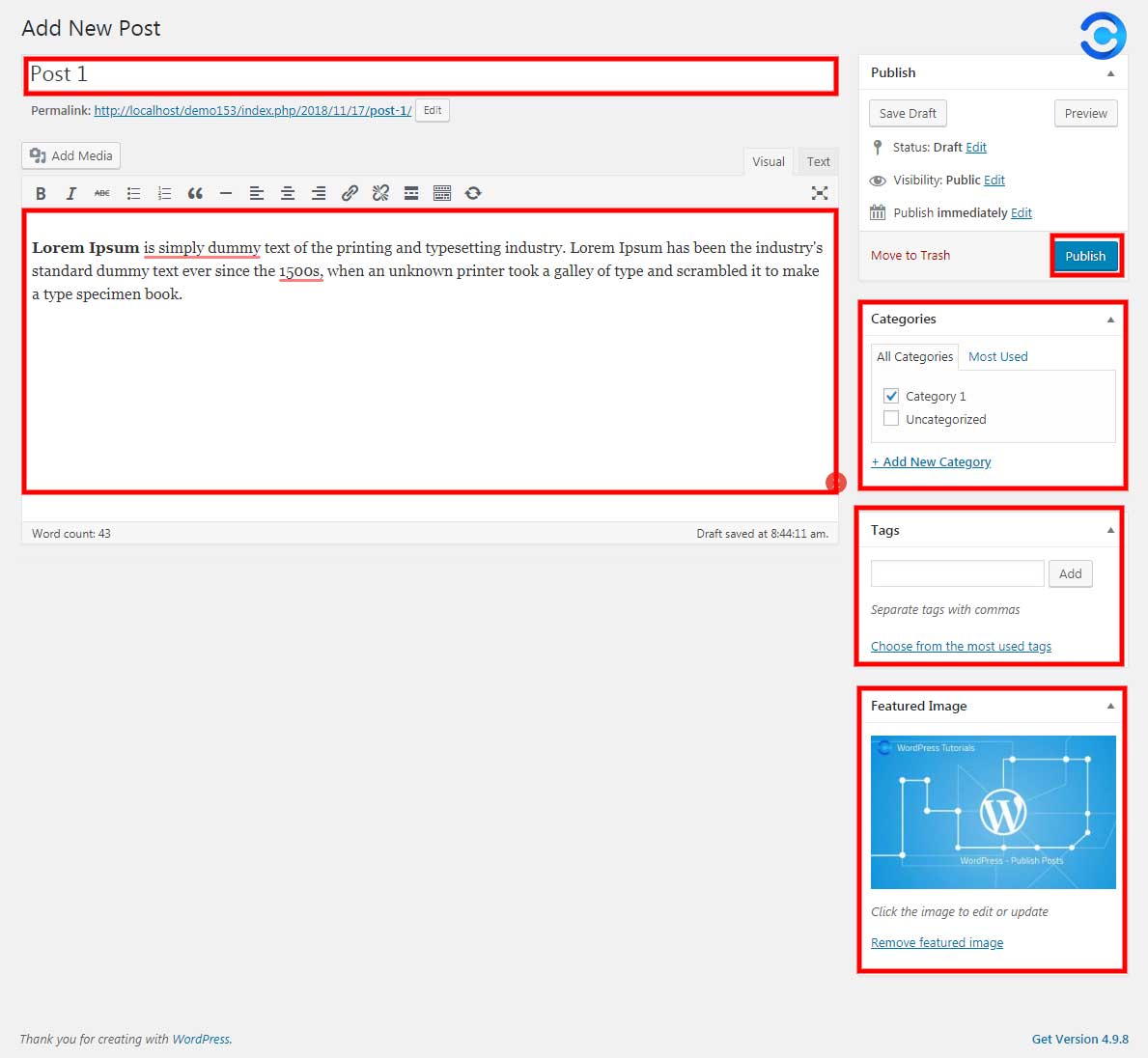Image resolution: width=1148 pixels, height=1058 pixels.
Task: Click the featured image thumbnail
Action: point(993,812)
